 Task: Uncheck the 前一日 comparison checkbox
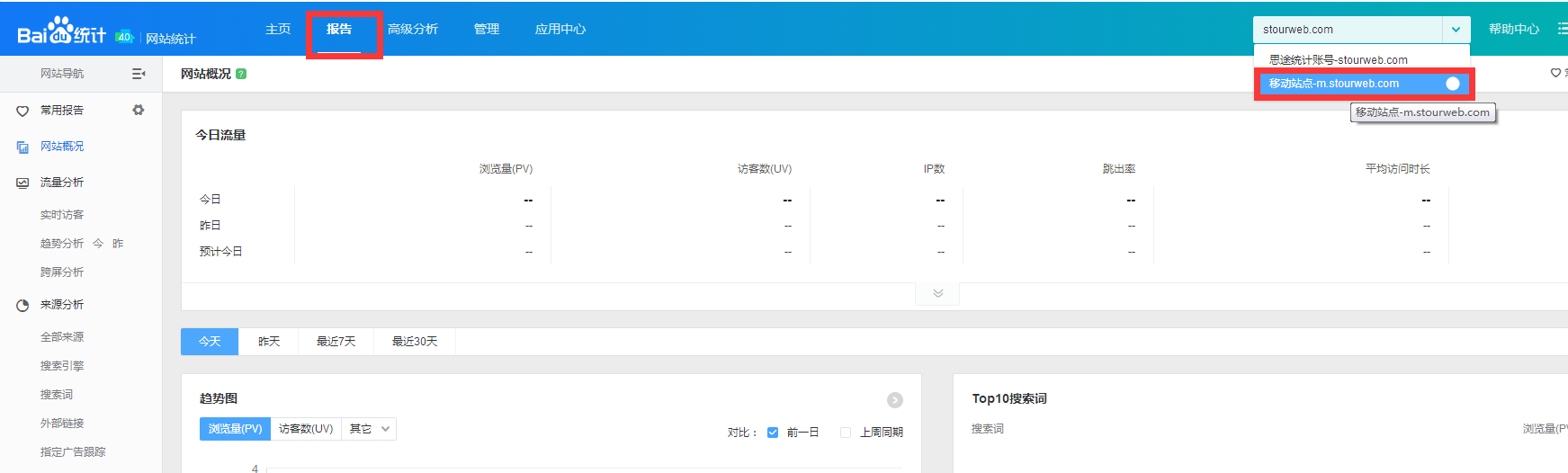pyautogui.click(x=773, y=433)
